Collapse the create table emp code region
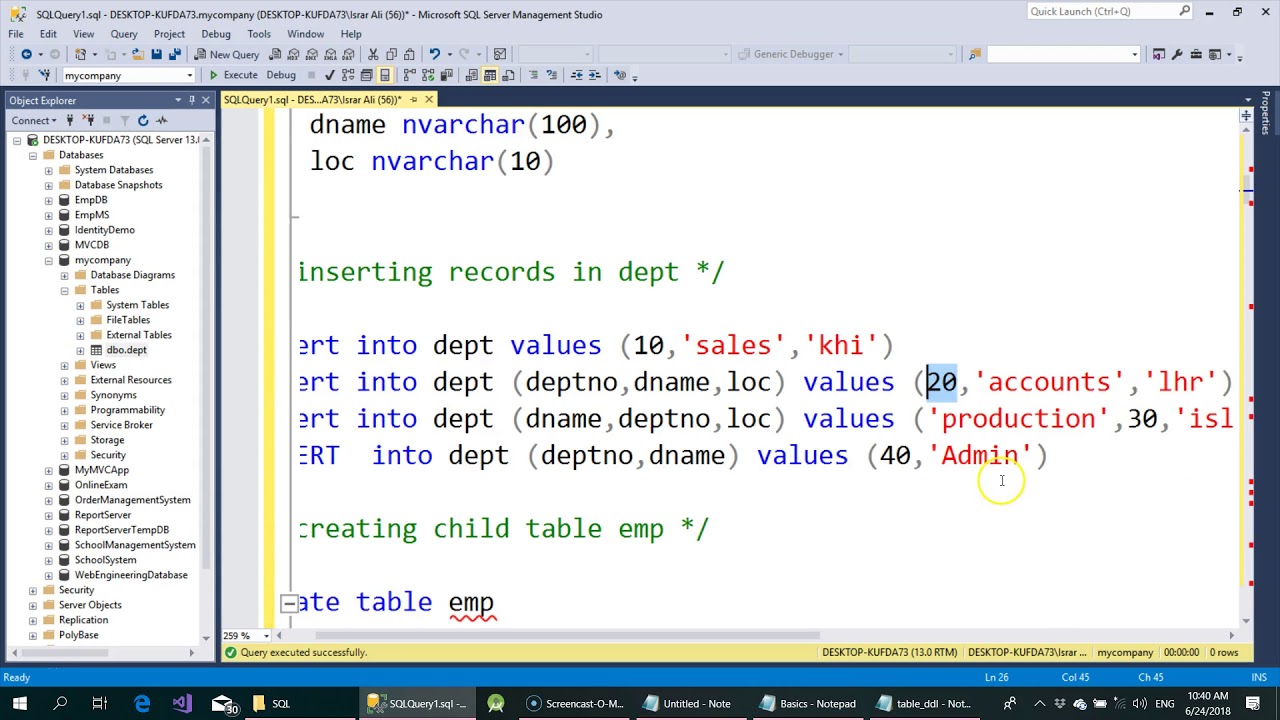The image size is (1280, 720). coord(288,603)
